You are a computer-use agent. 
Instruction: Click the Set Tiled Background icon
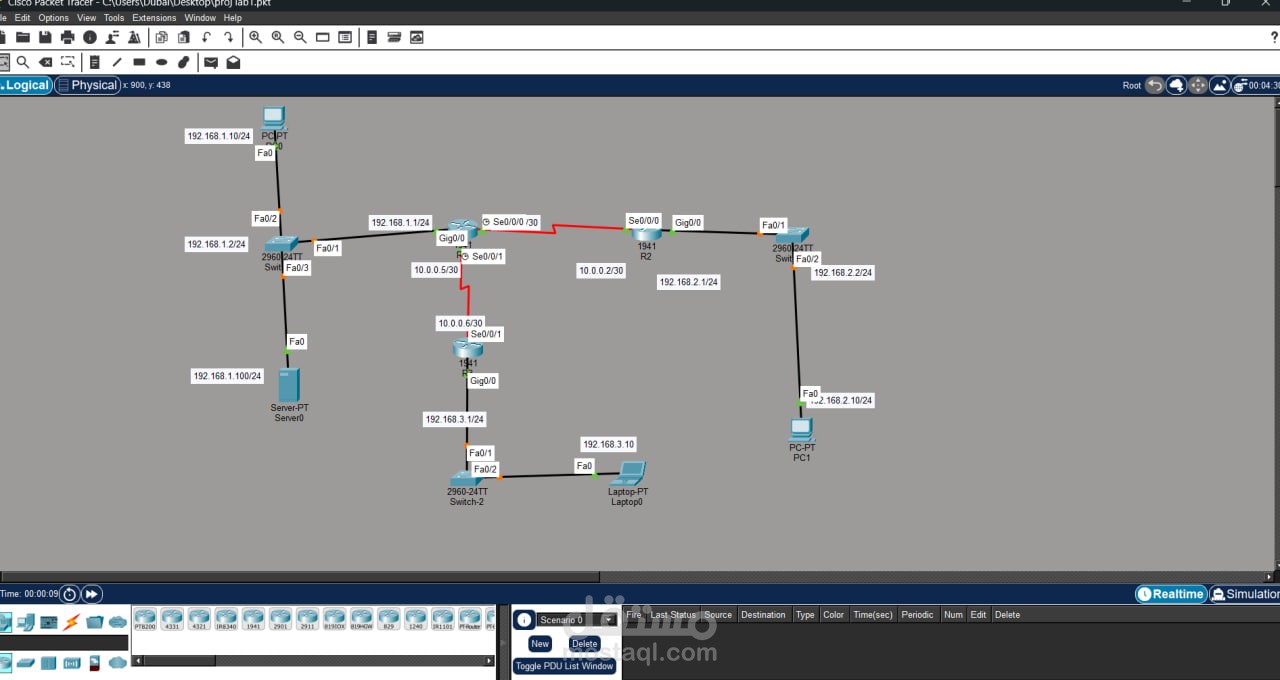(x=1220, y=85)
